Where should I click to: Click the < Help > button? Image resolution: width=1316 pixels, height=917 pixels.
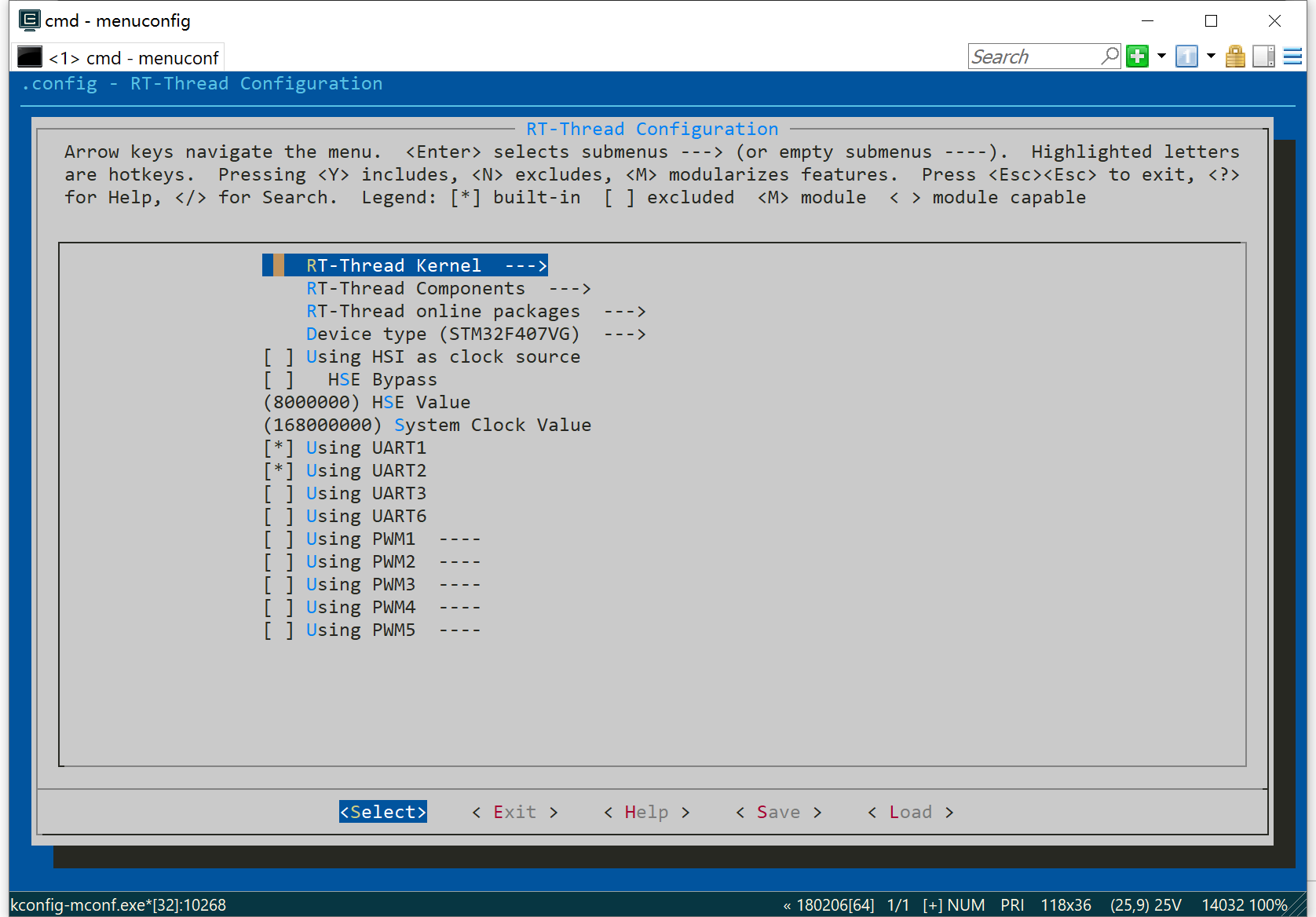647,812
